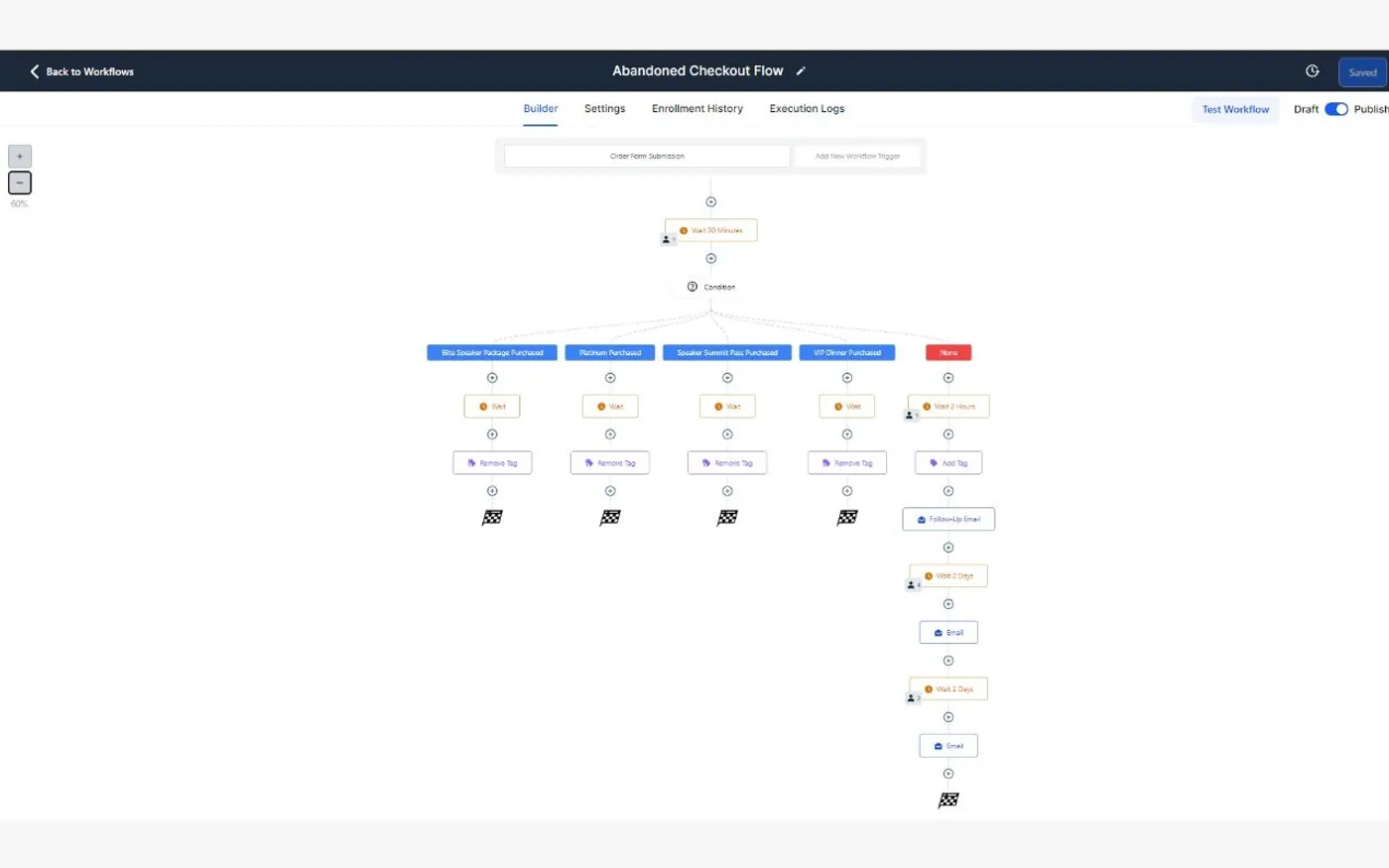This screenshot has height=868, width=1389.
Task: Open the Wait 30 Minutes step
Action: coord(710,230)
